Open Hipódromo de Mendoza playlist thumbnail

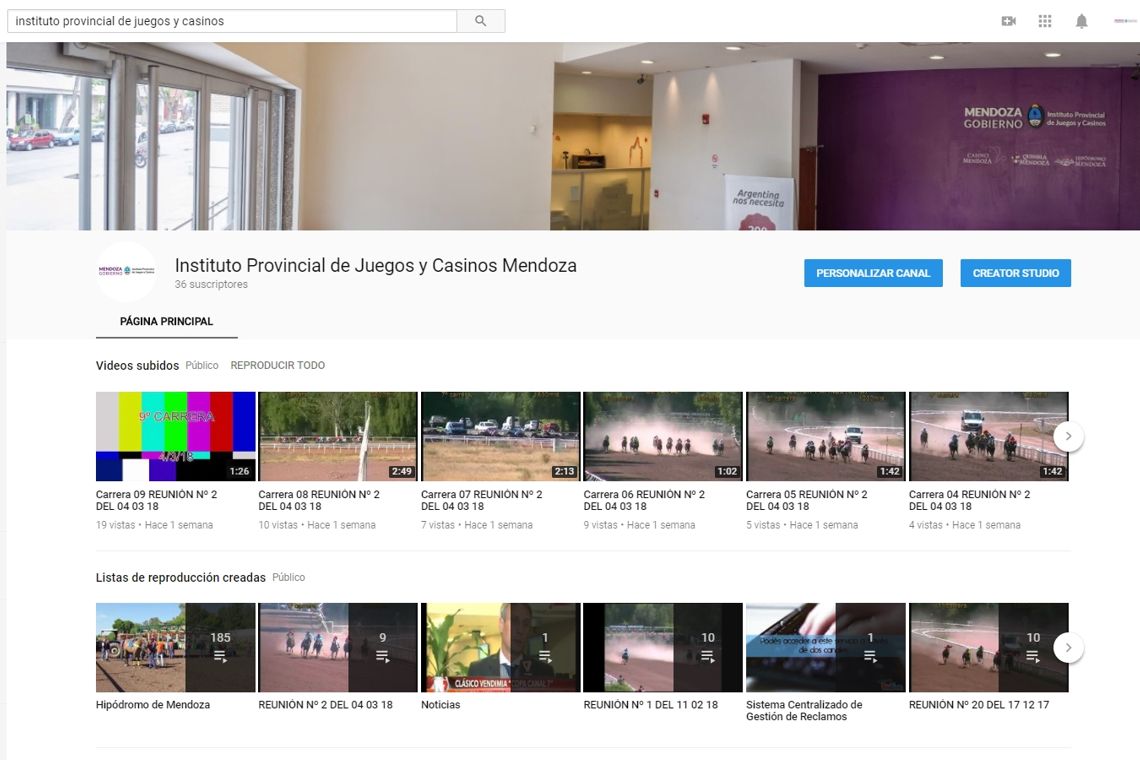pyautogui.click(x=176, y=647)
